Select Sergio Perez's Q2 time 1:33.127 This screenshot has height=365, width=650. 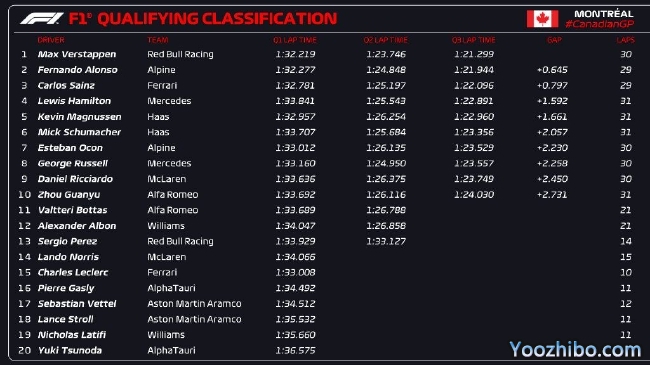pos(386,241)
